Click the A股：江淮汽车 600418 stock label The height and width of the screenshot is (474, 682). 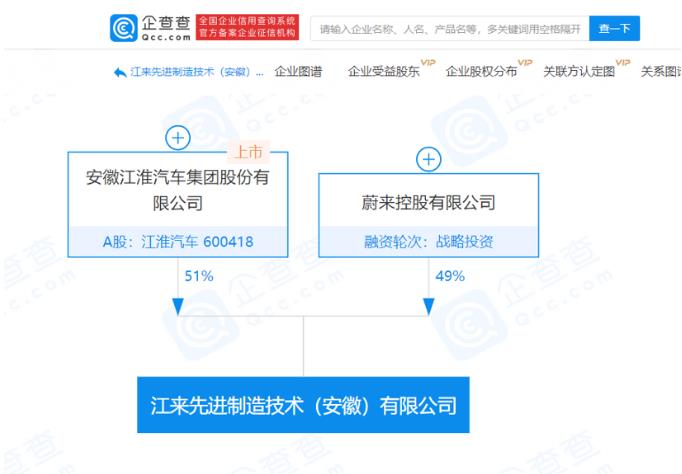coord(177,241)
